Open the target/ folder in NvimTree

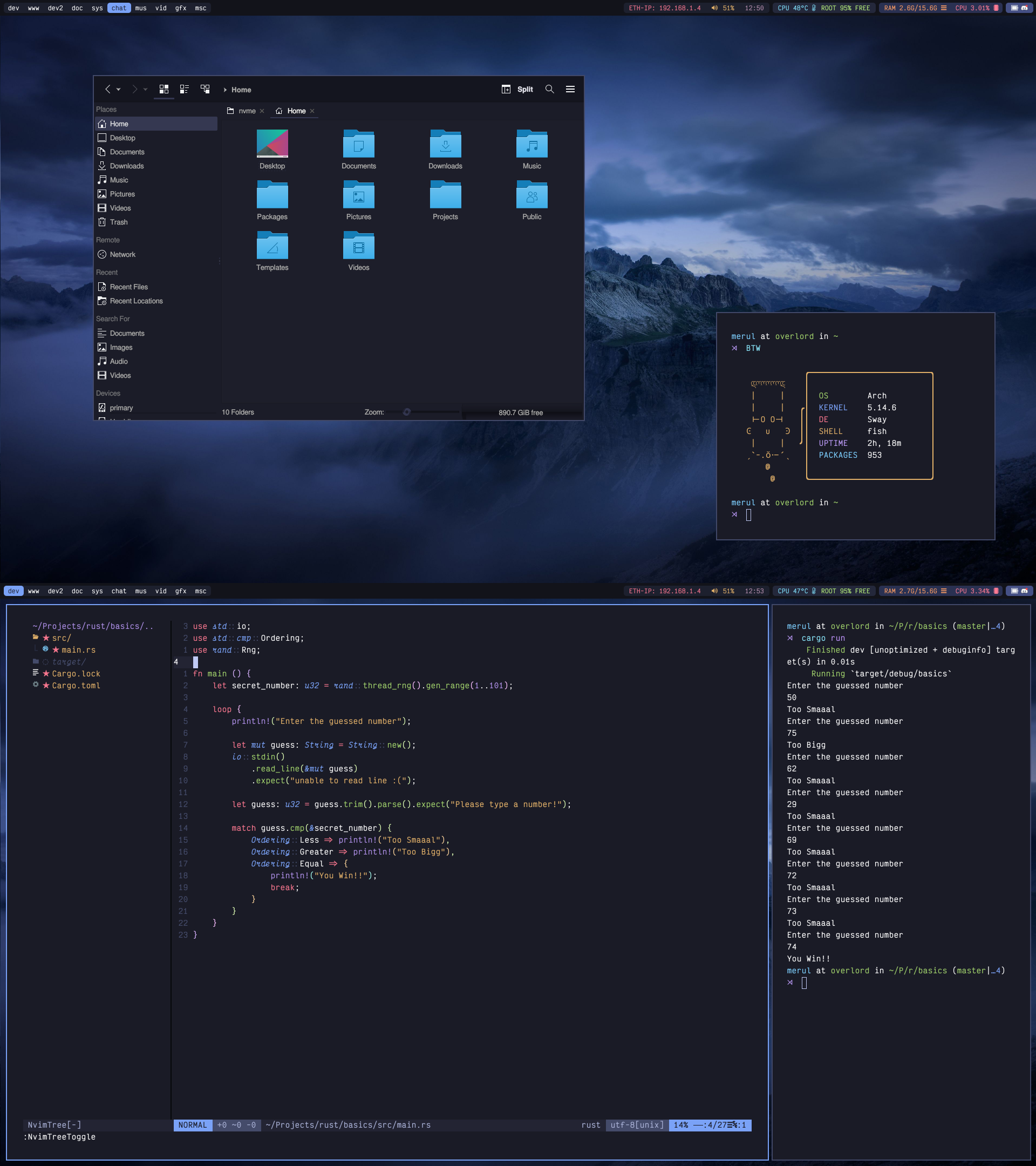(69, 662)
